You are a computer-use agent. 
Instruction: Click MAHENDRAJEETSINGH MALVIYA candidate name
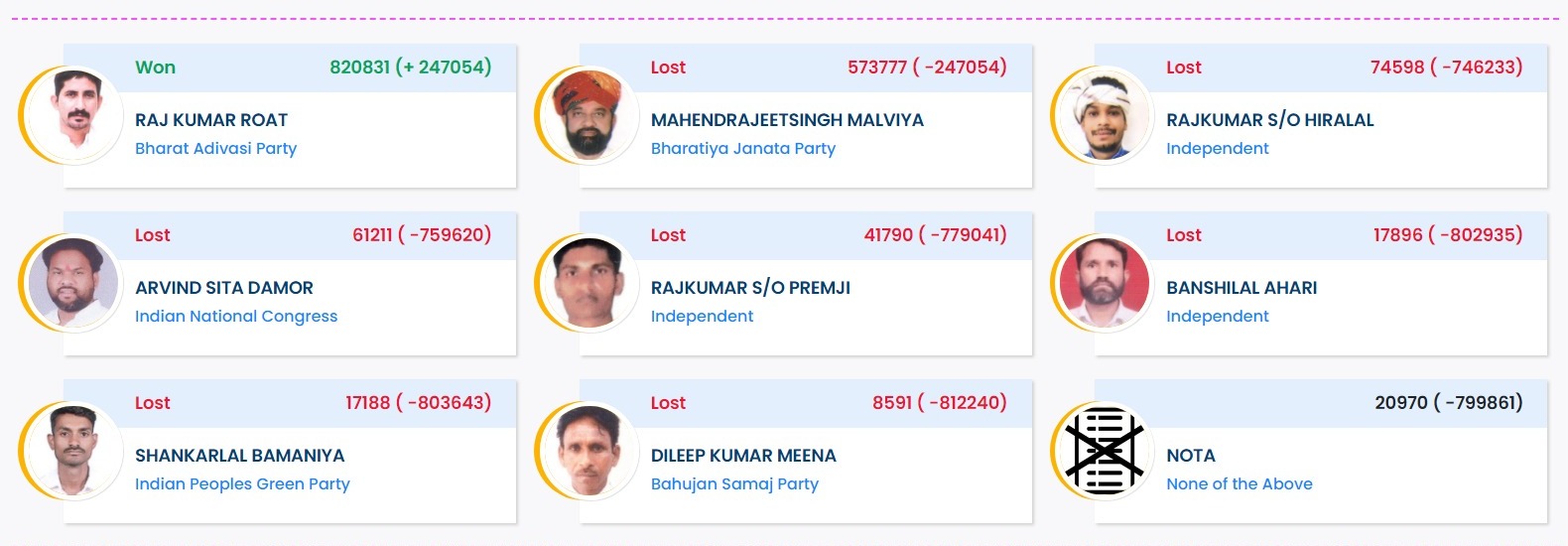pyautogui.click(x=787, y=120)
